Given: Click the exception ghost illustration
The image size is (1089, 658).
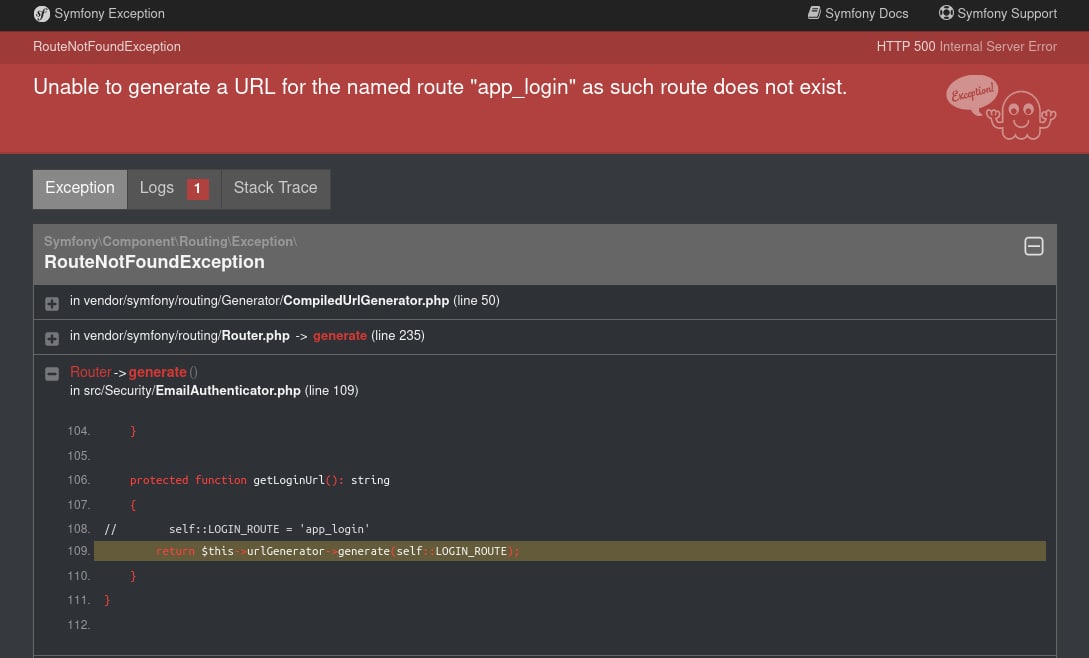Looking at the screenshot, I should tap(1001, 108).
